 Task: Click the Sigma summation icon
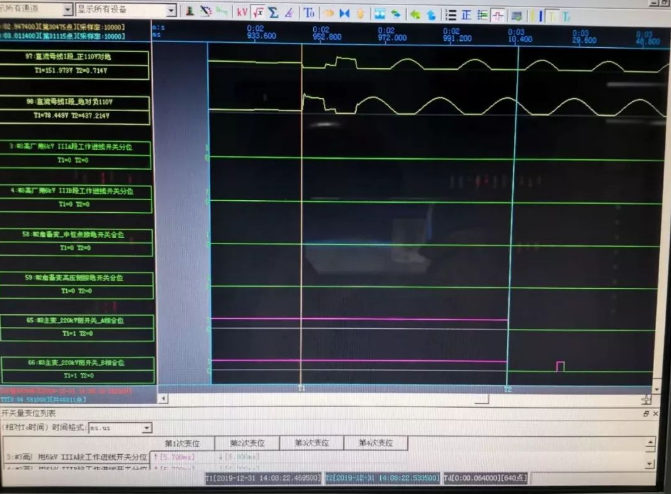pyautogui.click(x=273, y=12)
